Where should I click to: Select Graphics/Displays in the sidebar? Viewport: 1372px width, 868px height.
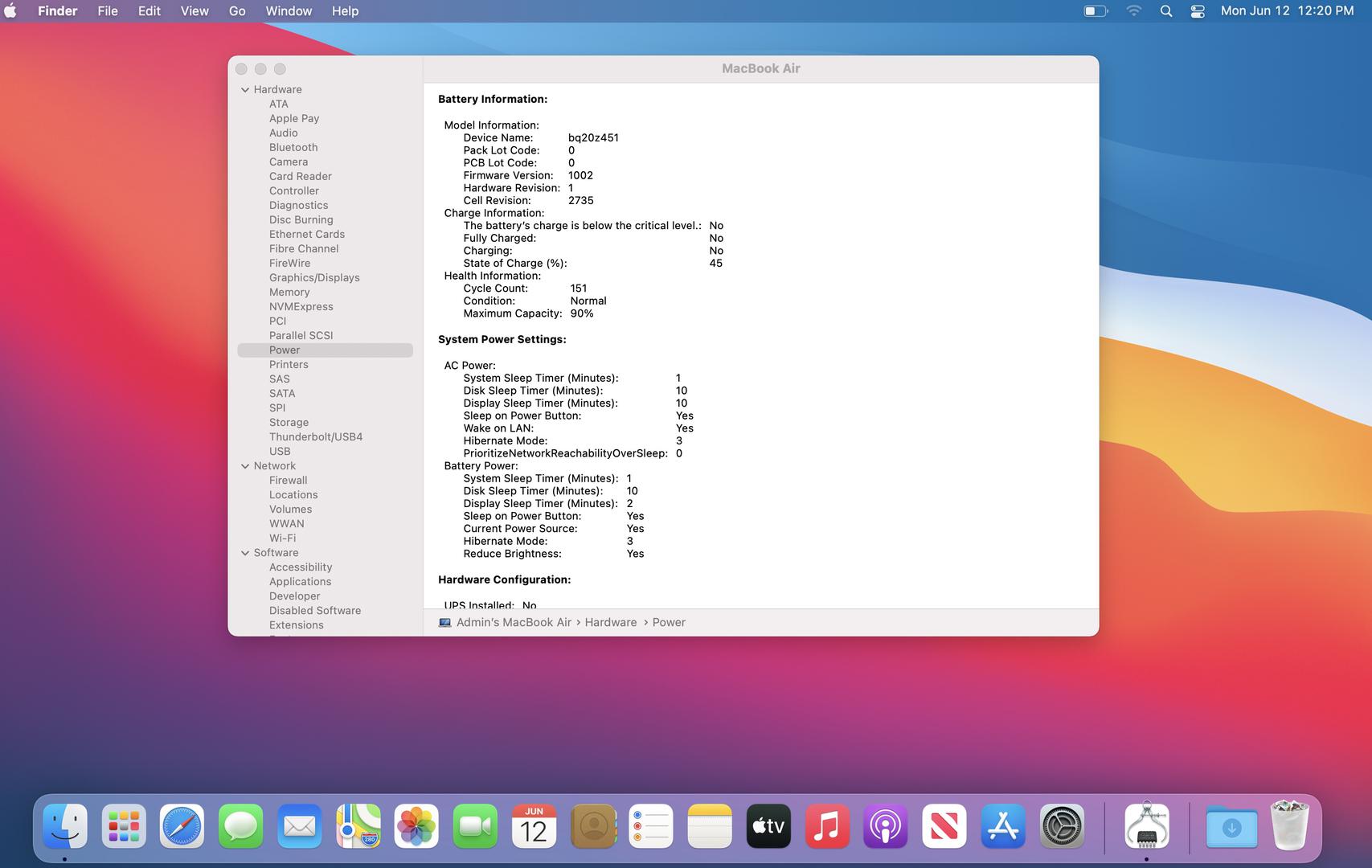(314, 278)
